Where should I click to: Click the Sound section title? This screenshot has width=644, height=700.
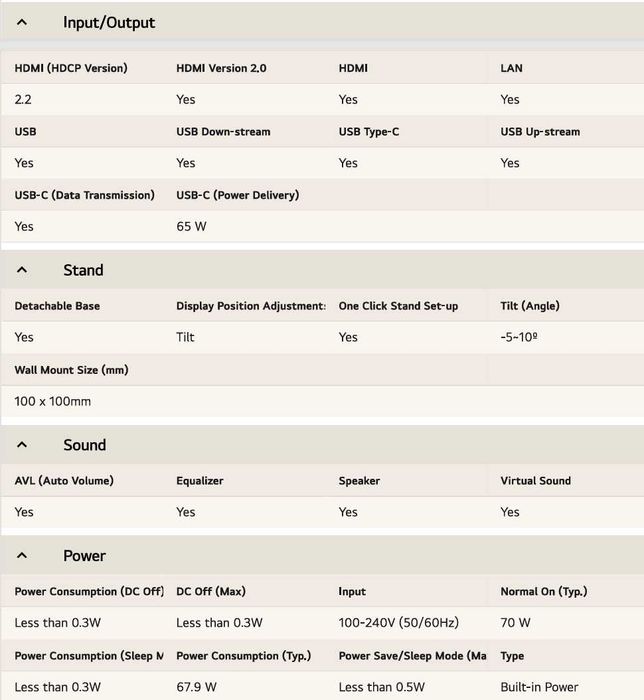(84, 445)
